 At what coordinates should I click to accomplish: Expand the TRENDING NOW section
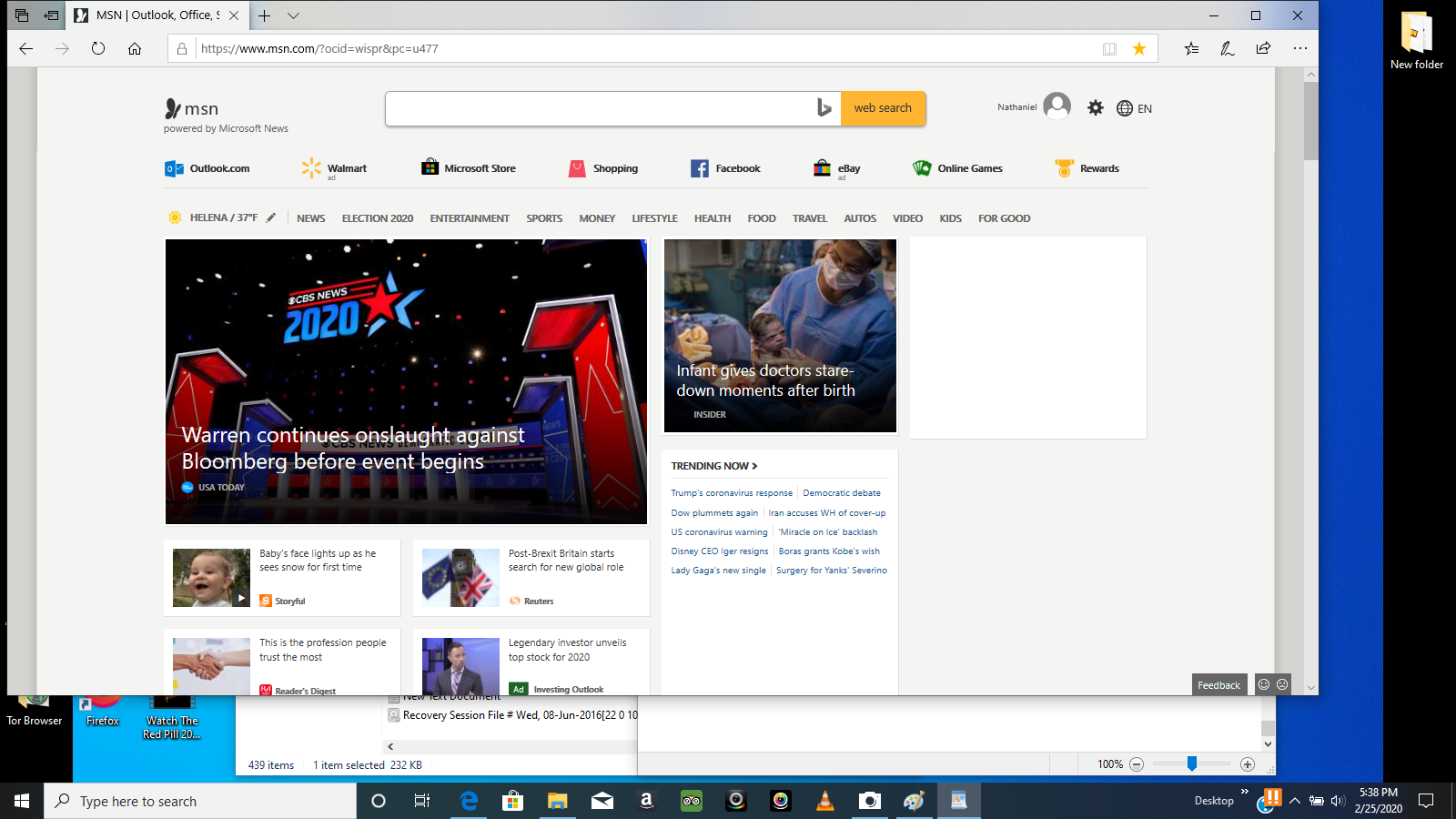coord(714,466)
